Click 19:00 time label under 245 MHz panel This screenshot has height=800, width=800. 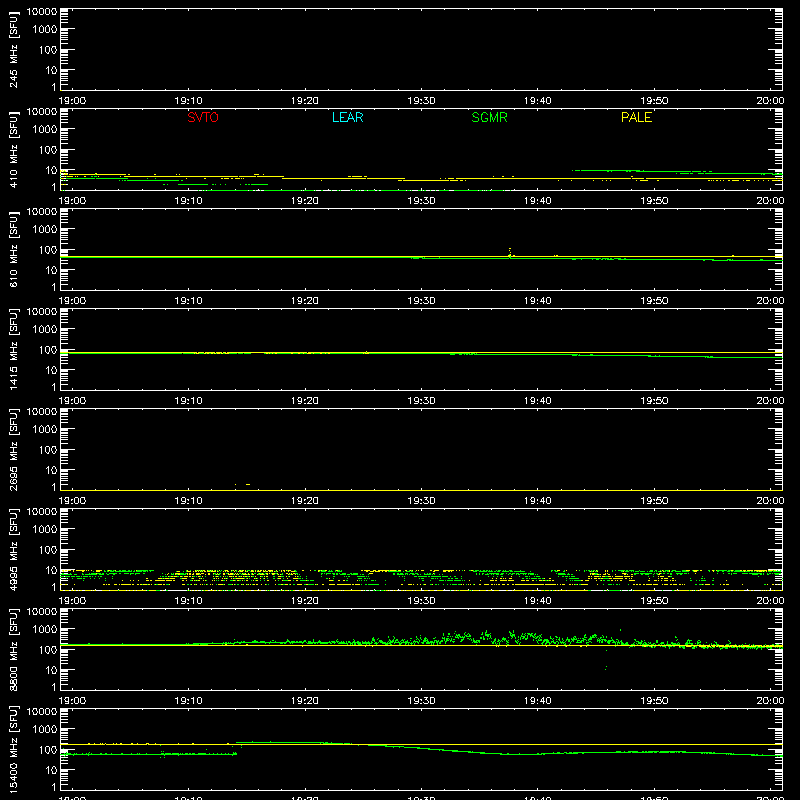click(x=72, y=101)
